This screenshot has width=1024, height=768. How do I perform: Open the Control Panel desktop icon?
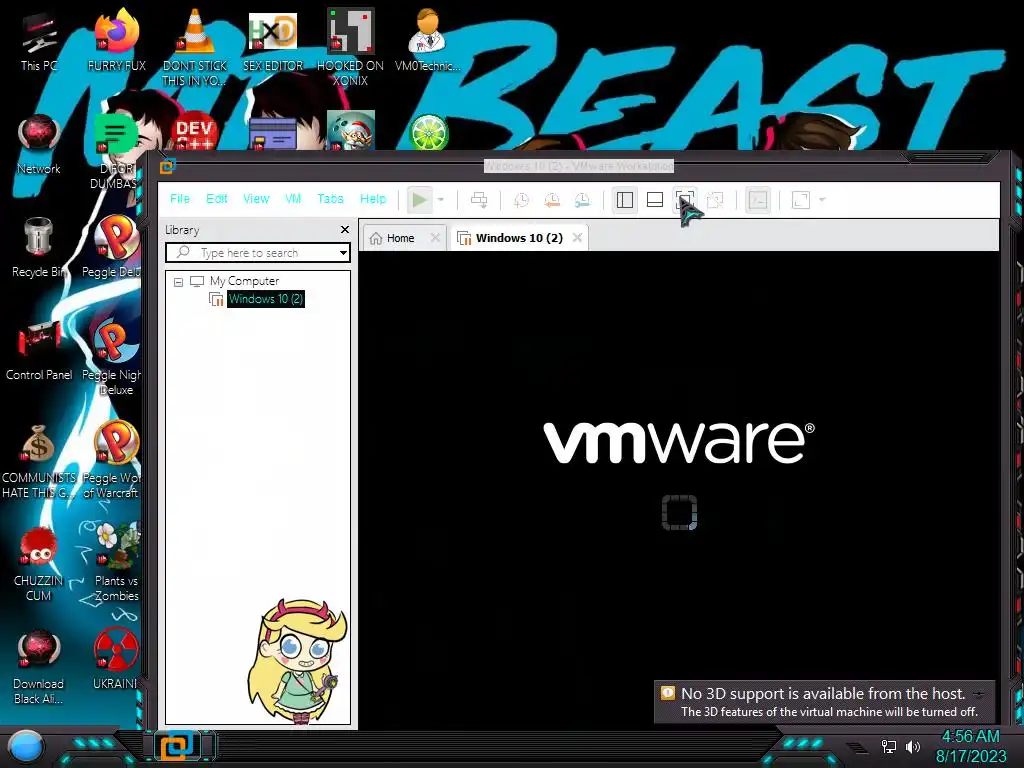[x=39, y=351]
